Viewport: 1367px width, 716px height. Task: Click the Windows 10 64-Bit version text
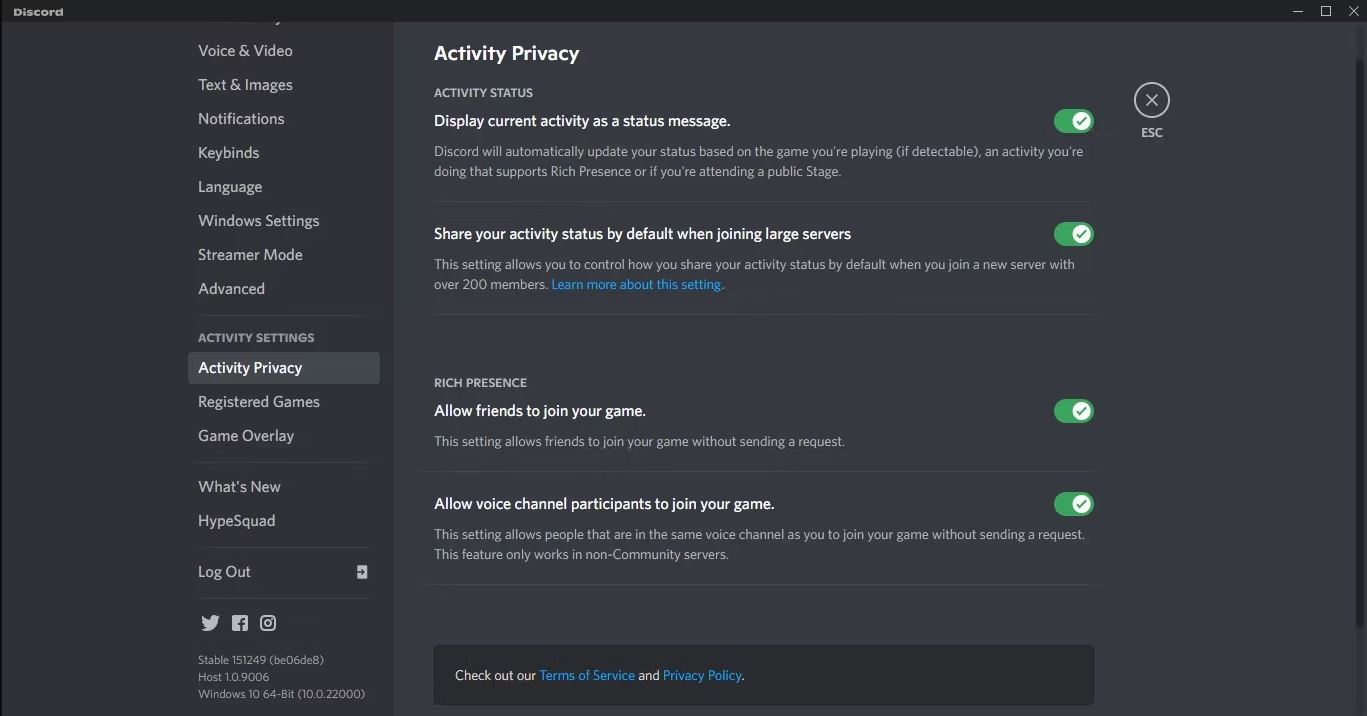coord(281,694)
